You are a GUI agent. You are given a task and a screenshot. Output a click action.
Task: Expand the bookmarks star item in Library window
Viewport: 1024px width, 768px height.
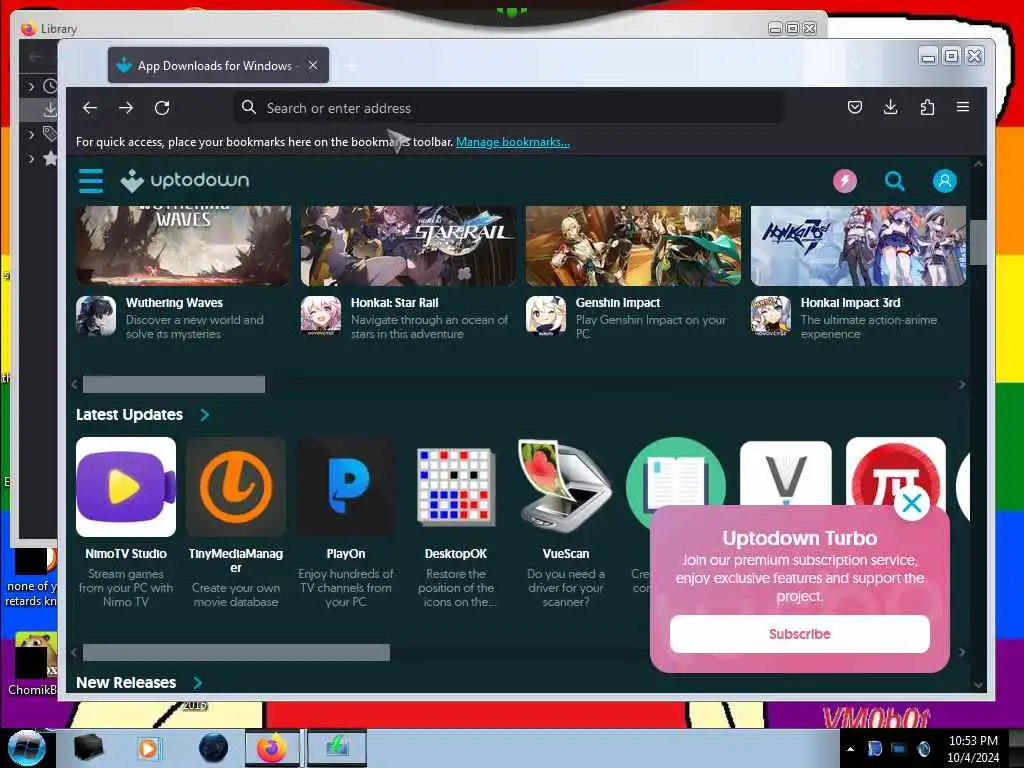[x=31, y=158]
